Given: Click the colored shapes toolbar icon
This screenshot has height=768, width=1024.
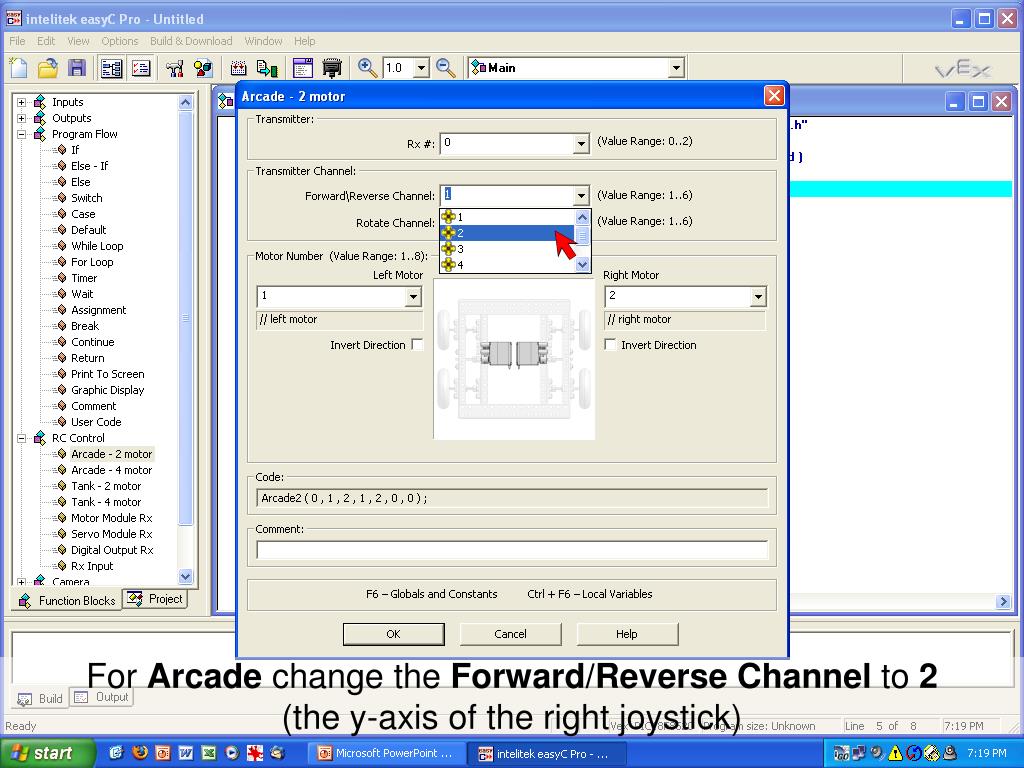Looking at the screenshot, I should (204, 68).
